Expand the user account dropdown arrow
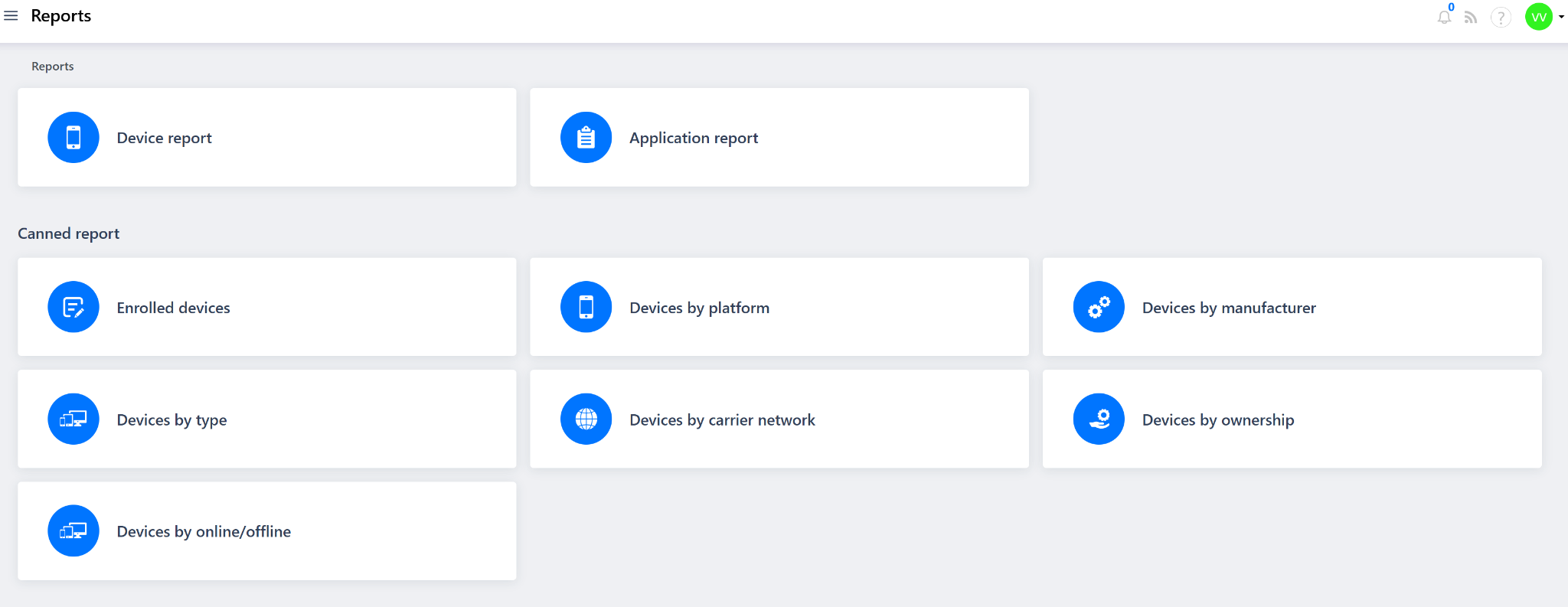The width and height of the screenshot is (1568, 607). point(1561,17)
